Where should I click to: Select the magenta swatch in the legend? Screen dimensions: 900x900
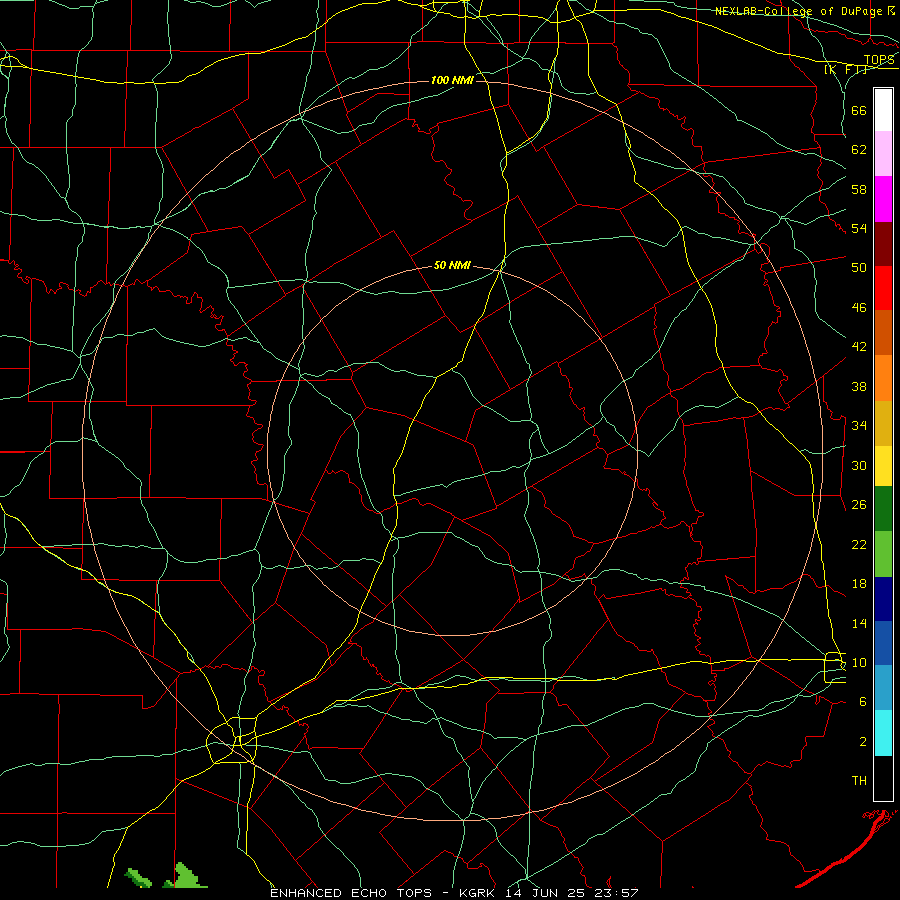click(883, 199)
